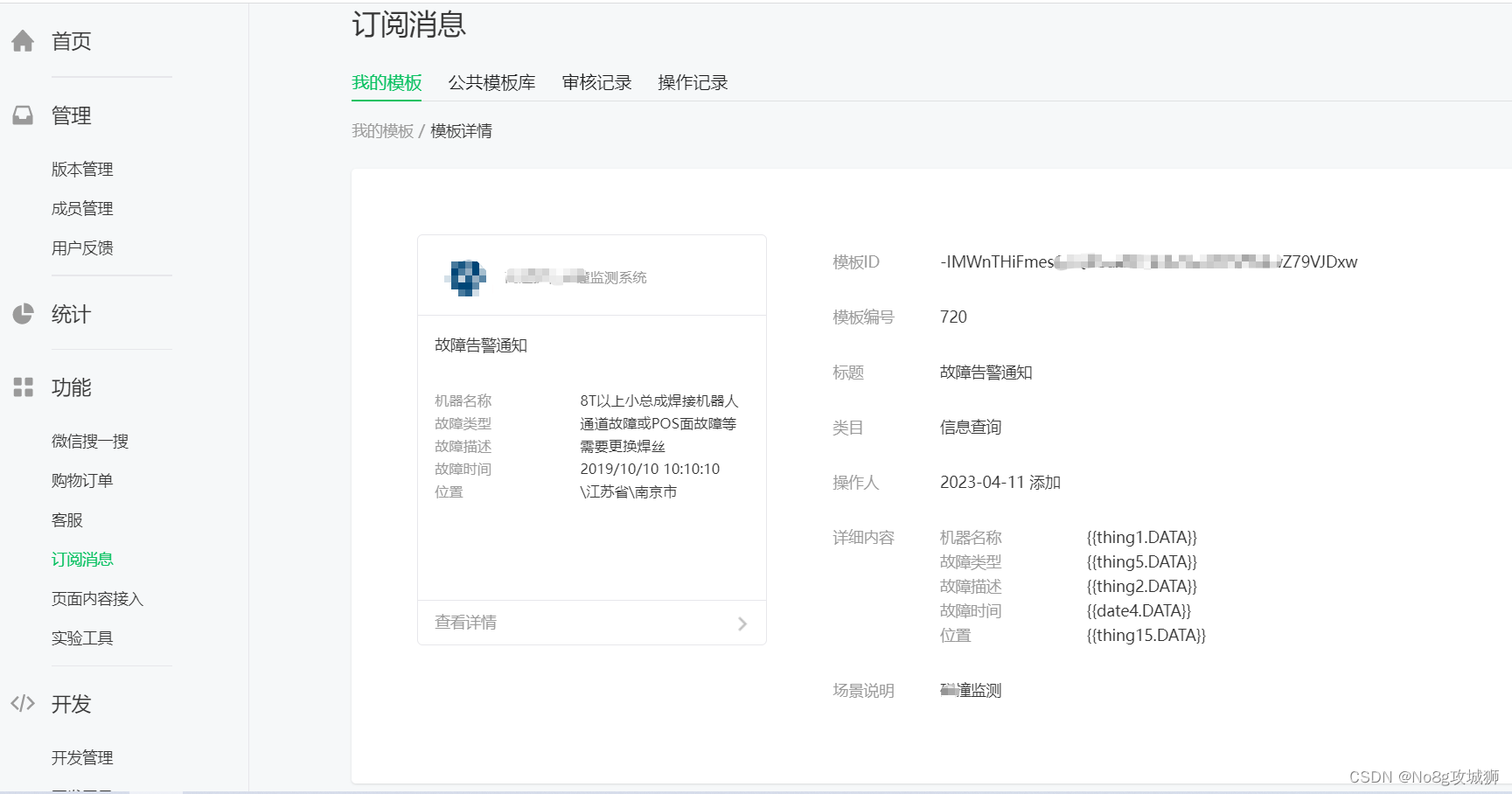Switch to 审核记录 tab
Screen dimensions: 1512x794
[x=596, y=83]
